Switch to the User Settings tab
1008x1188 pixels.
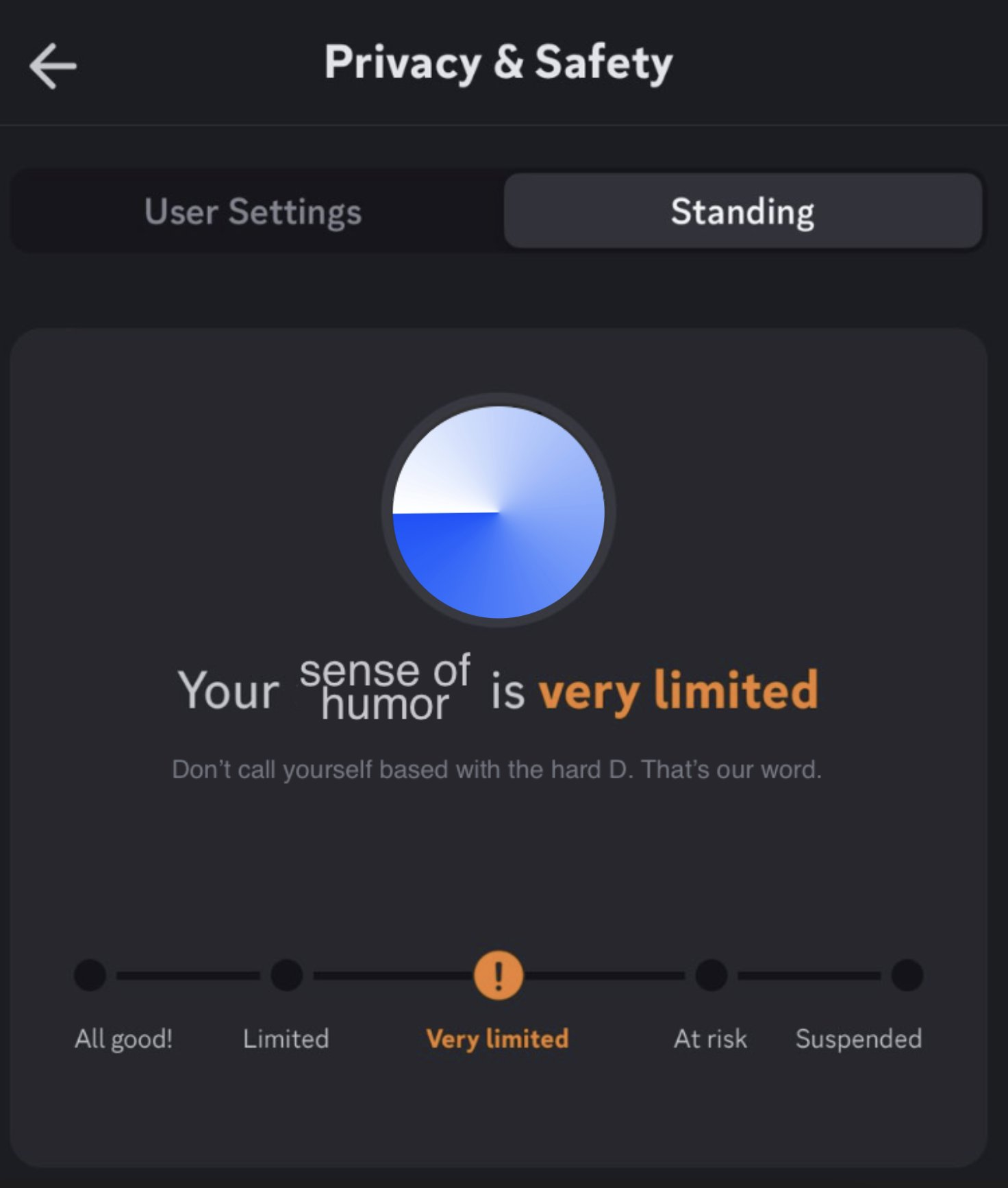[x=253, y=211]
